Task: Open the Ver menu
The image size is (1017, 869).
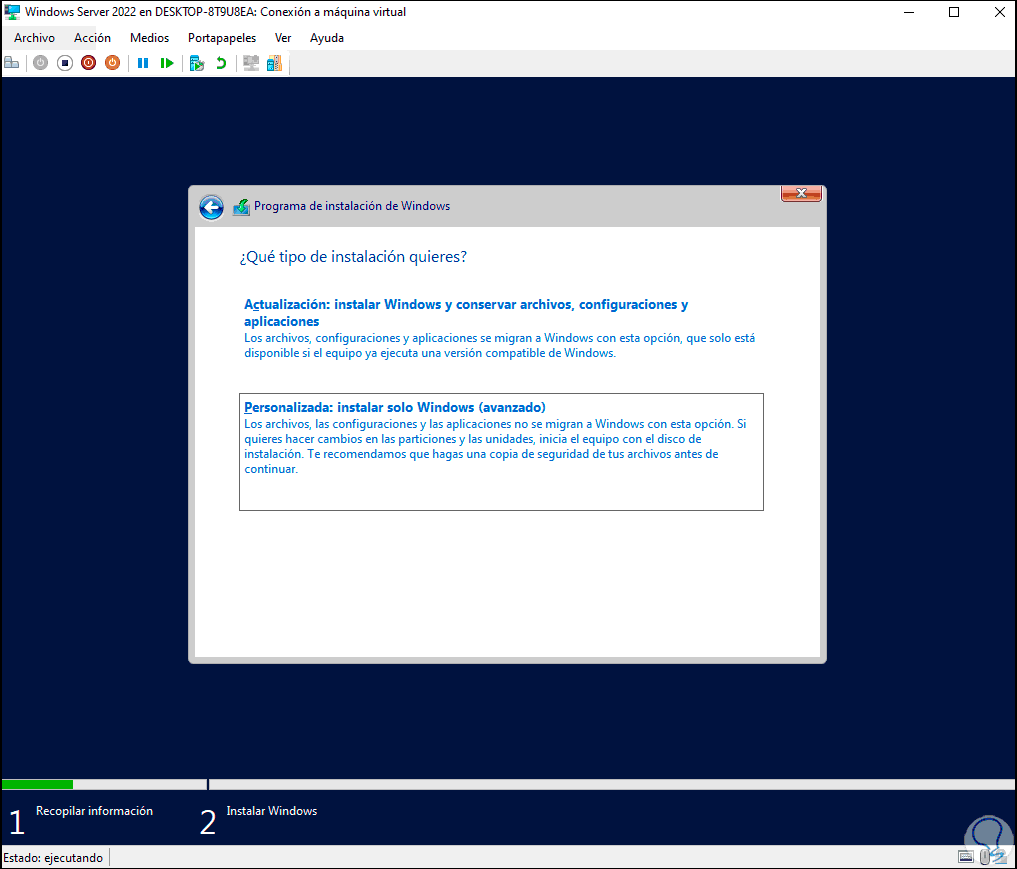Action: tap(283, 38)
